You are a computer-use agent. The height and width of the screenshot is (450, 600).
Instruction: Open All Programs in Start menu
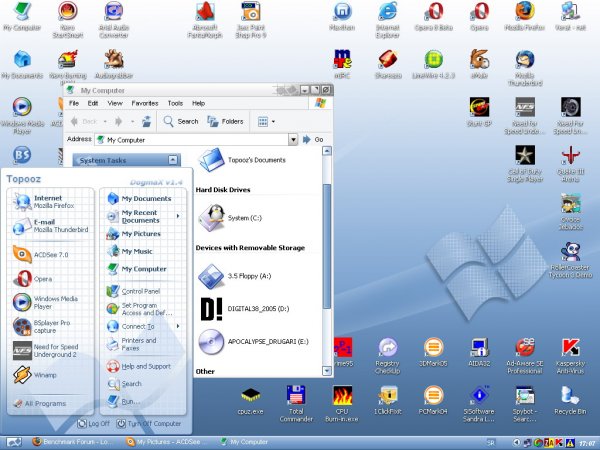tap(40, 403)
